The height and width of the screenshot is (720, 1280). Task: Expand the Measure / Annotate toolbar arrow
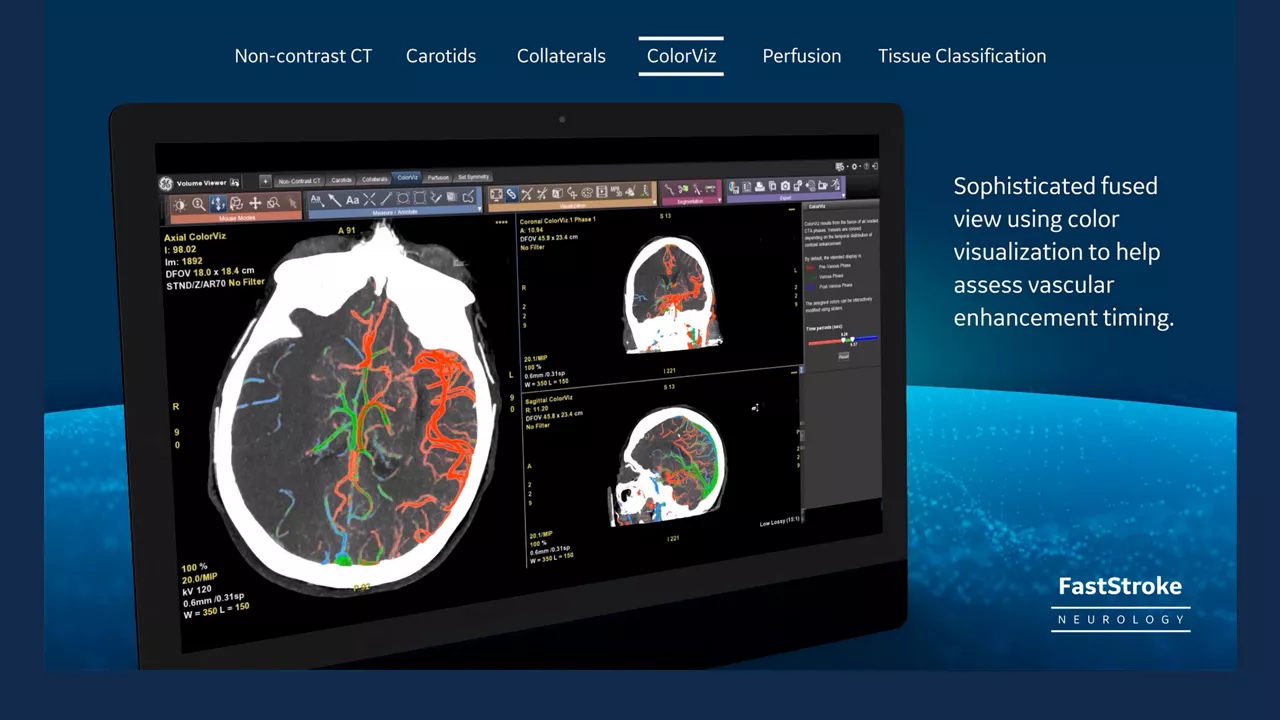click(x=480, y=209)
